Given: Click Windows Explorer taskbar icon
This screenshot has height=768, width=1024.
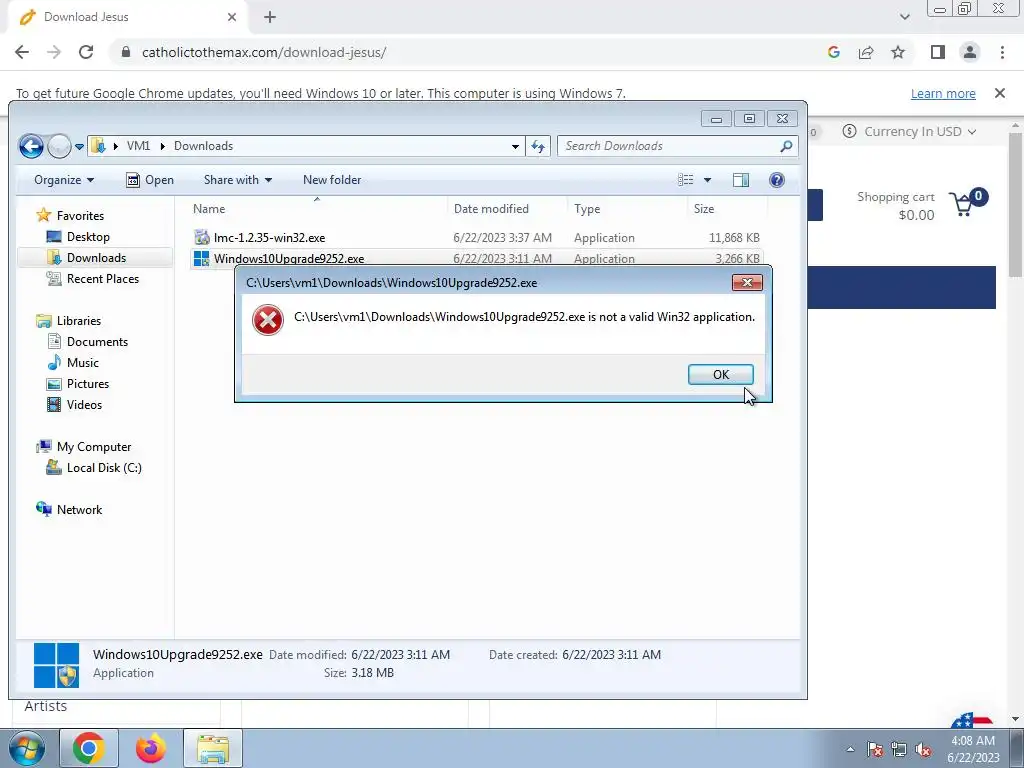Looking at the screenshot, I should tap(213, 748).
